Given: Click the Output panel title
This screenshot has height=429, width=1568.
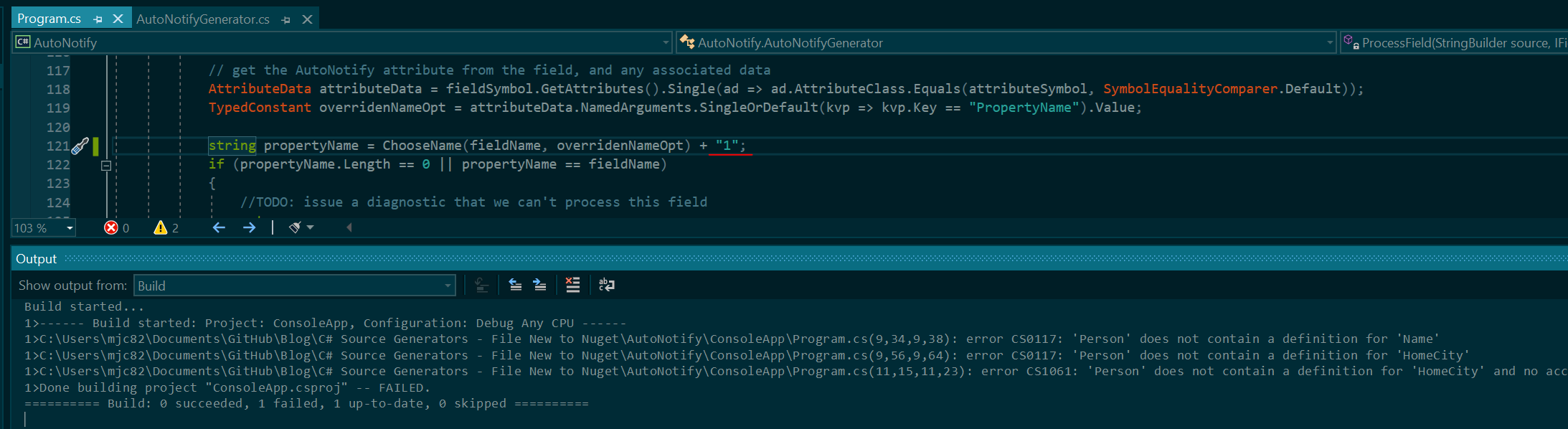Looking at the screenshot, I should (x=36, y=259).
